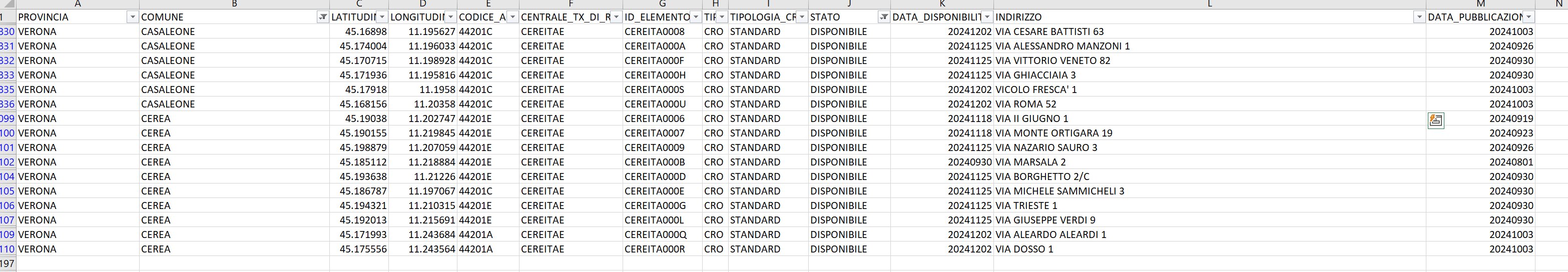
Task: Open the PROVINCIA filter dropdown
Action: click(132, 17)
